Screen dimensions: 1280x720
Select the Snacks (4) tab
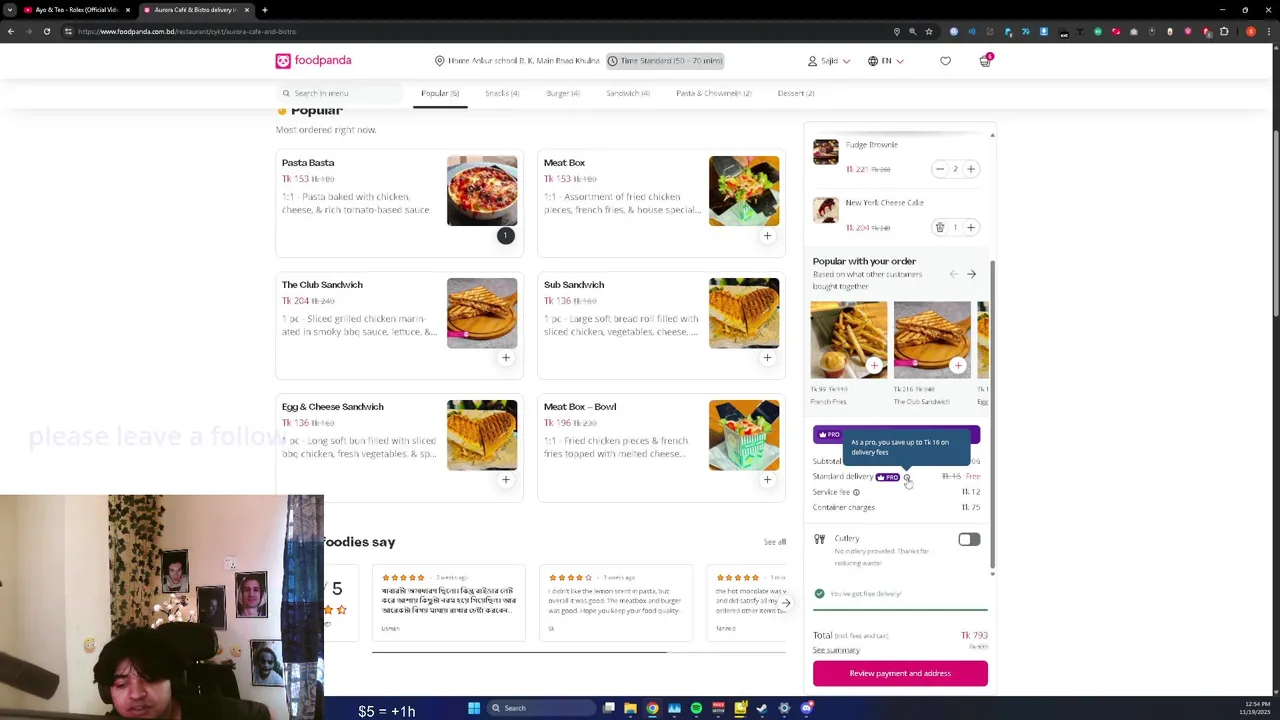click(502, 93)
